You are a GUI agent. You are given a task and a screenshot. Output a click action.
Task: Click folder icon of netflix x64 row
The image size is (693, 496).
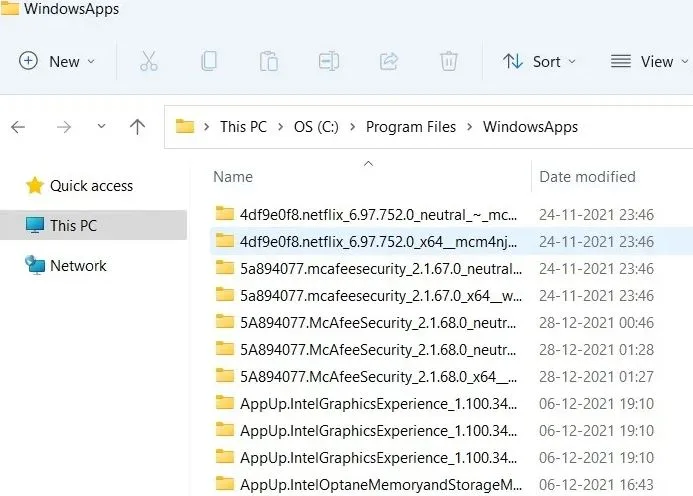[x=225, y=240]
